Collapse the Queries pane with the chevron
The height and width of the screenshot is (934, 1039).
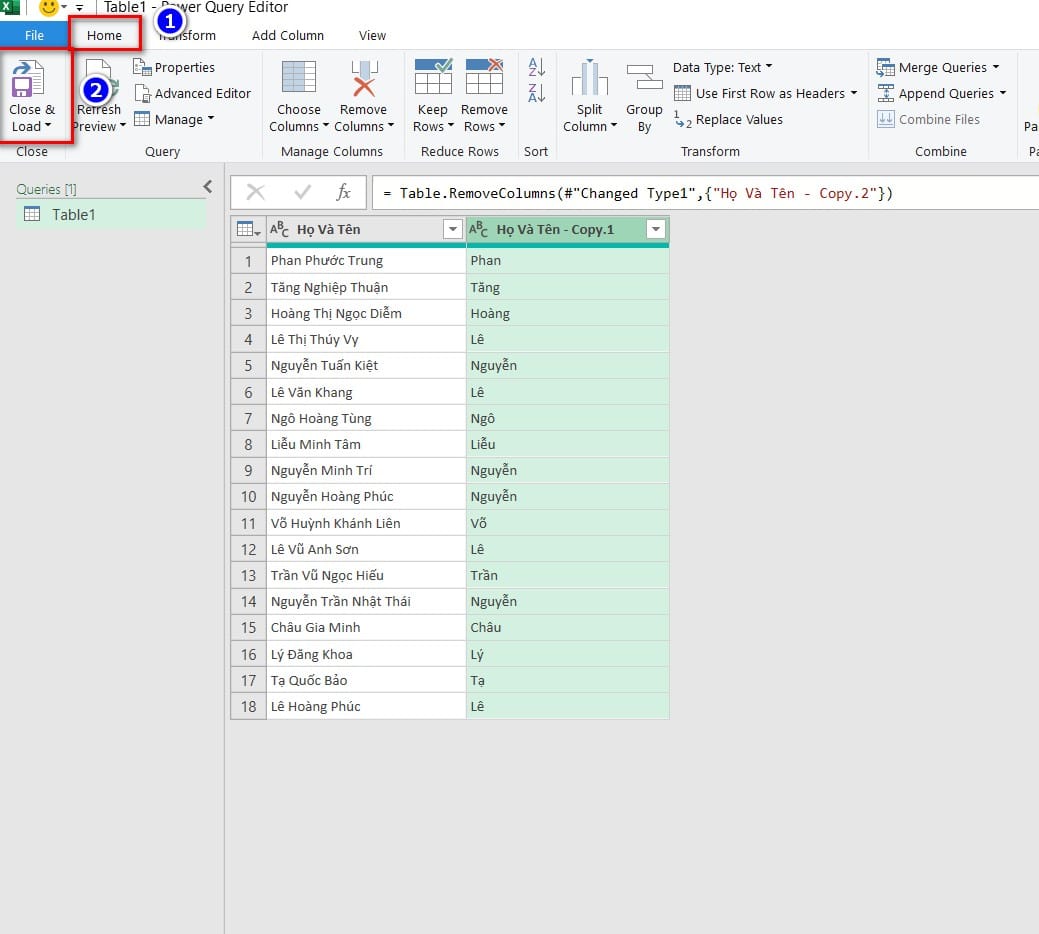207,187
